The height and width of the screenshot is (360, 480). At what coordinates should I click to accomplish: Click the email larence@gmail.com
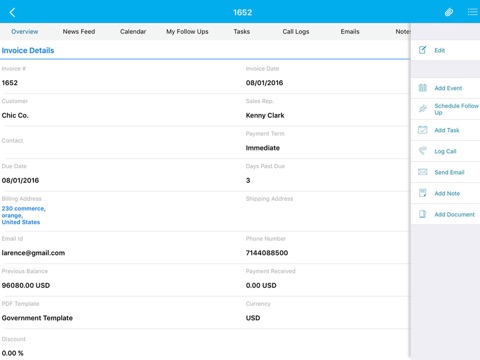pyautogui.click(x=33, y=253)
